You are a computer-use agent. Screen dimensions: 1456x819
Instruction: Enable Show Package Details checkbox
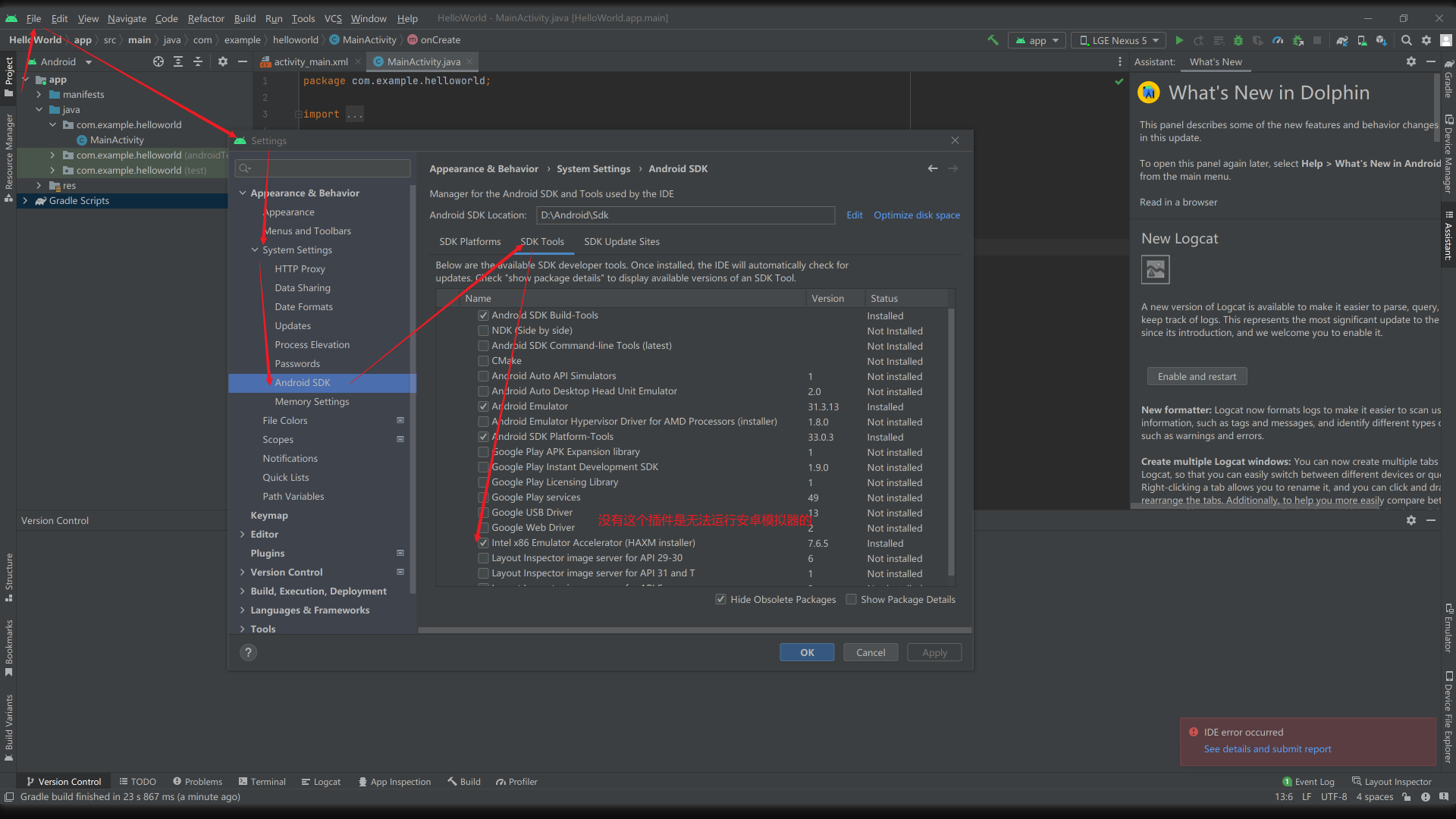point(852,599)
